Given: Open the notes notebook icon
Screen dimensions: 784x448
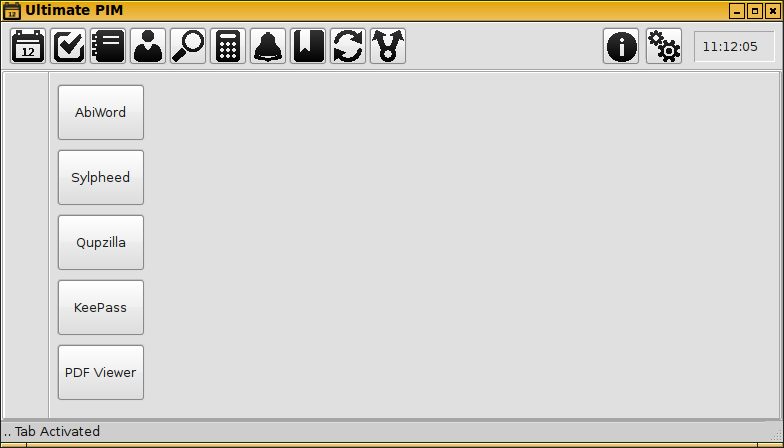Looking at the screenshot, I should (108, 46).
